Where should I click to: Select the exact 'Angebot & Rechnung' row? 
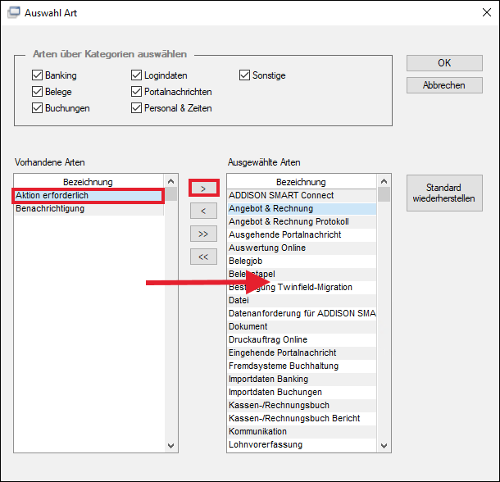pyautogui.click(x=302, y=209)
